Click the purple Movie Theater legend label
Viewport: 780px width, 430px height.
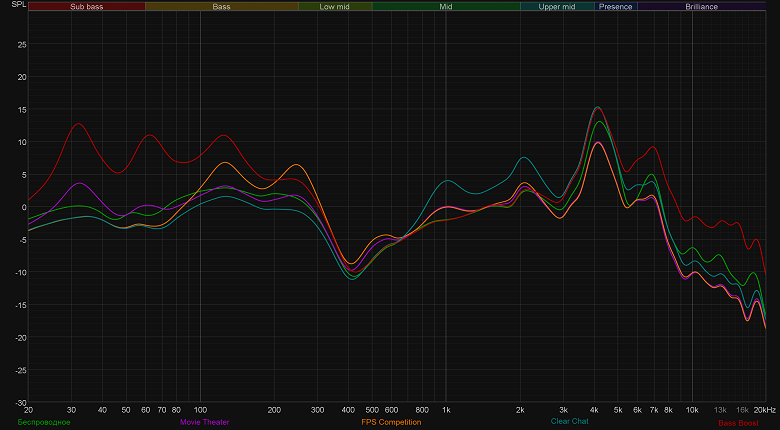[204, 422]
